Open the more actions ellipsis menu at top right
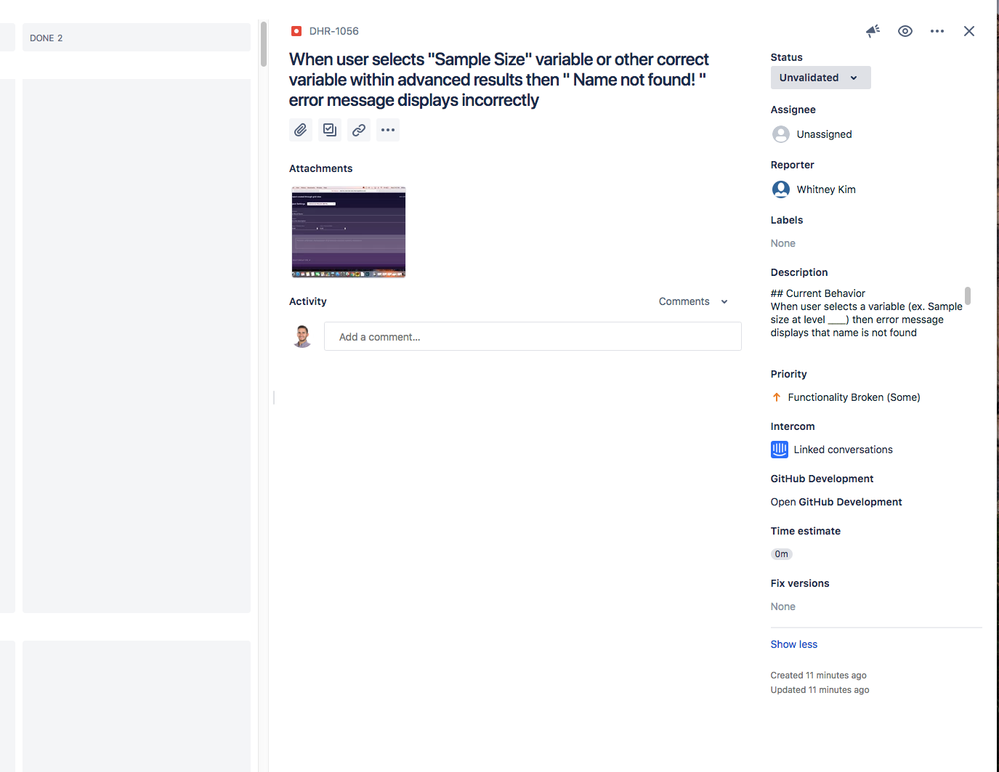Viewport: 999px width, 772px height. [x=936, y=30]
